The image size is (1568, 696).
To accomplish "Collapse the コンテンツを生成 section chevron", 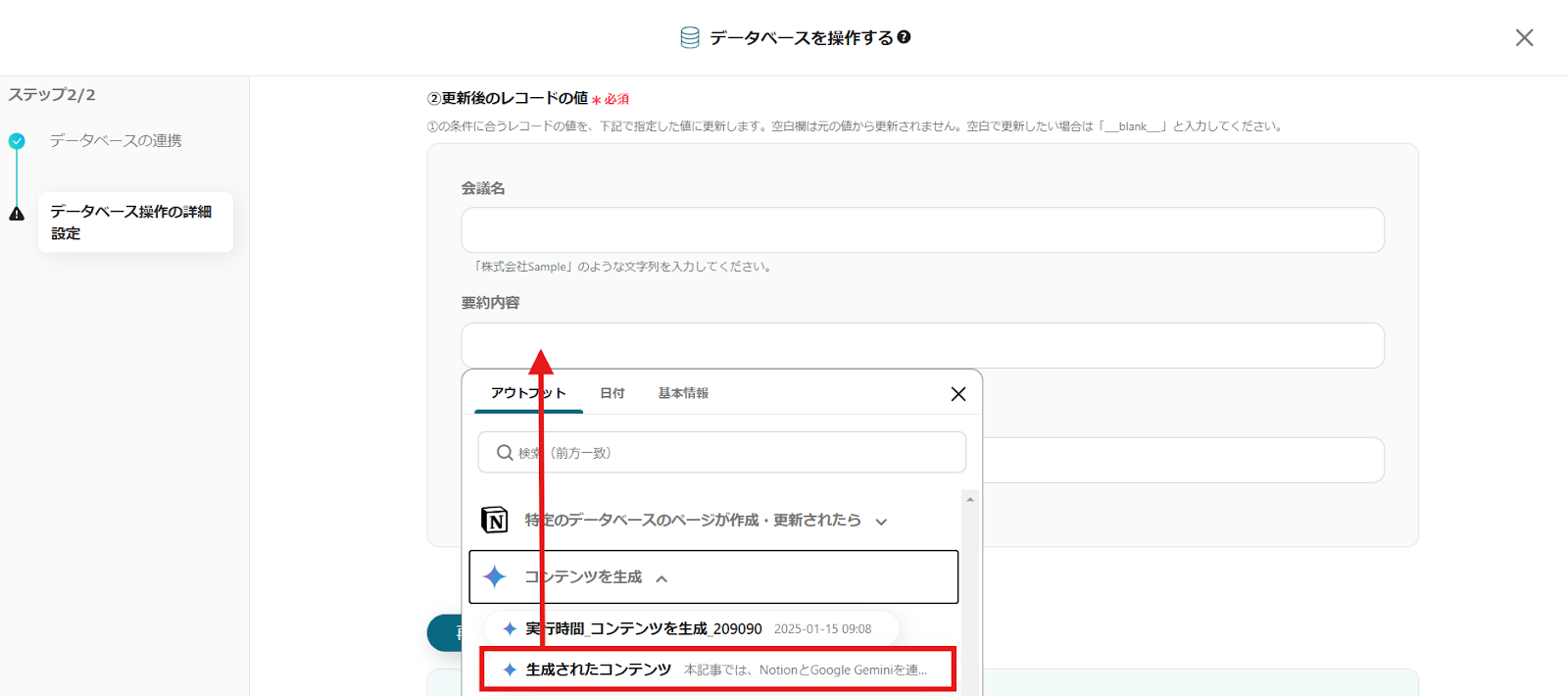I will click(662, 578).
